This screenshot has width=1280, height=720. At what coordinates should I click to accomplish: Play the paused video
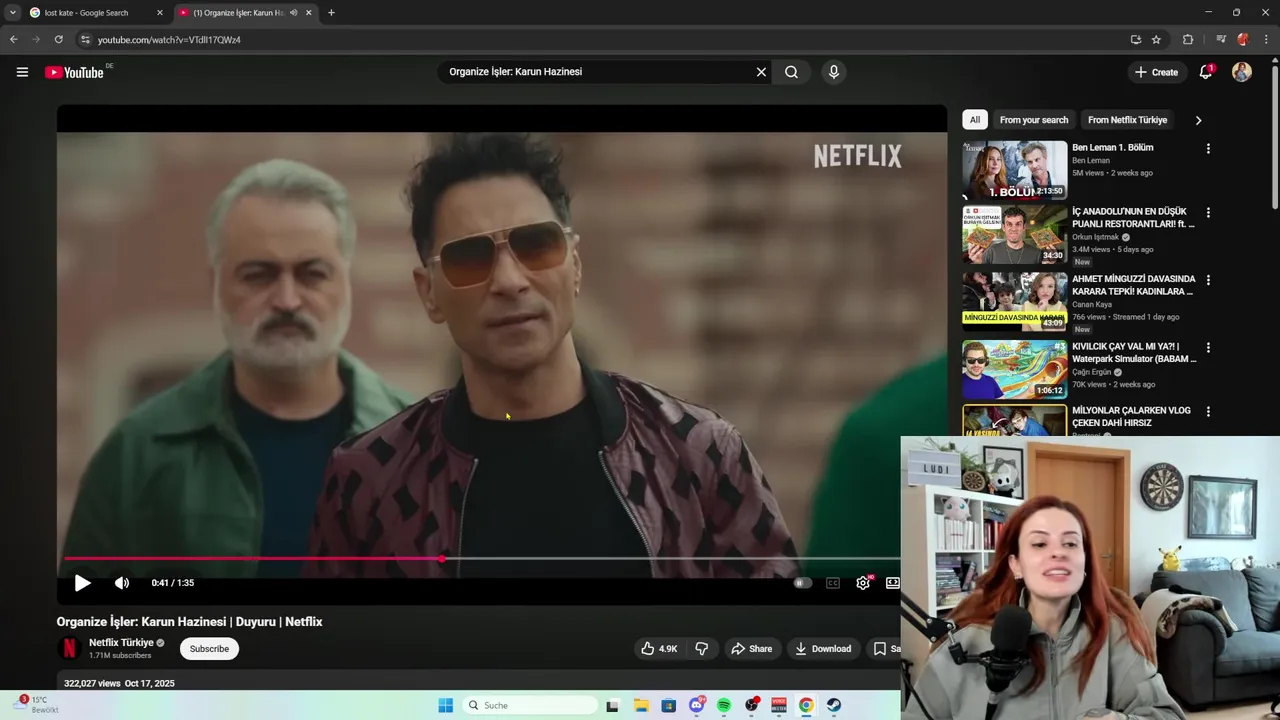tap(82, 583)
